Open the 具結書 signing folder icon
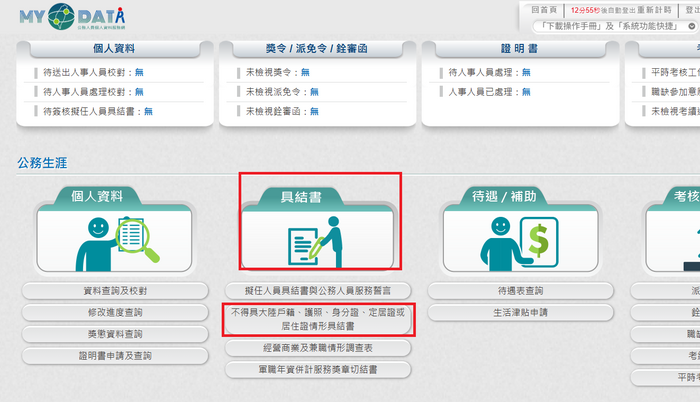This screenshot has height=402, width=700. click(x=317, y=229)
